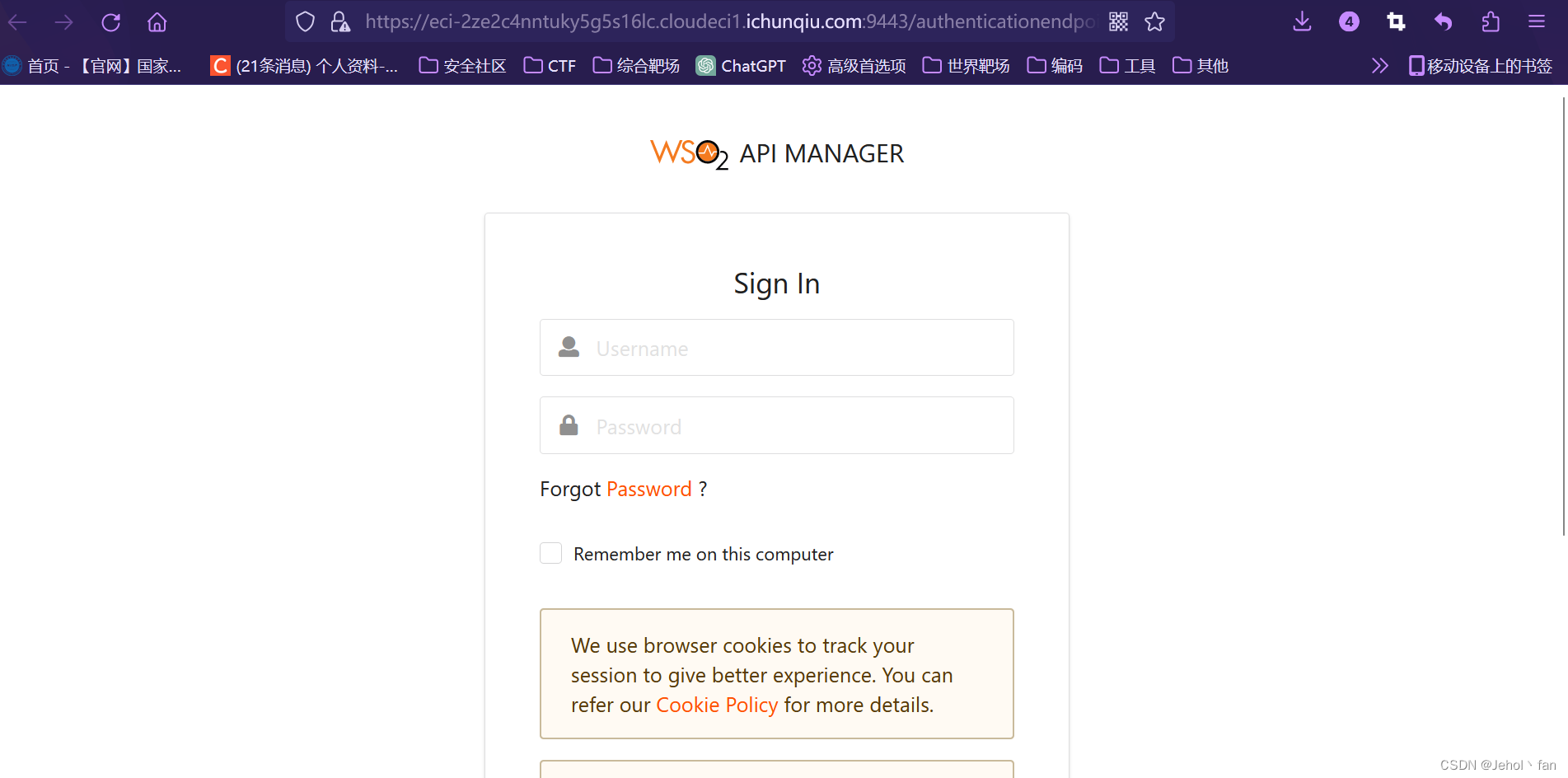Click the screenshot crop tool icon
The height and width of the screenshot is (778, 1568).
coord(1396,22)
